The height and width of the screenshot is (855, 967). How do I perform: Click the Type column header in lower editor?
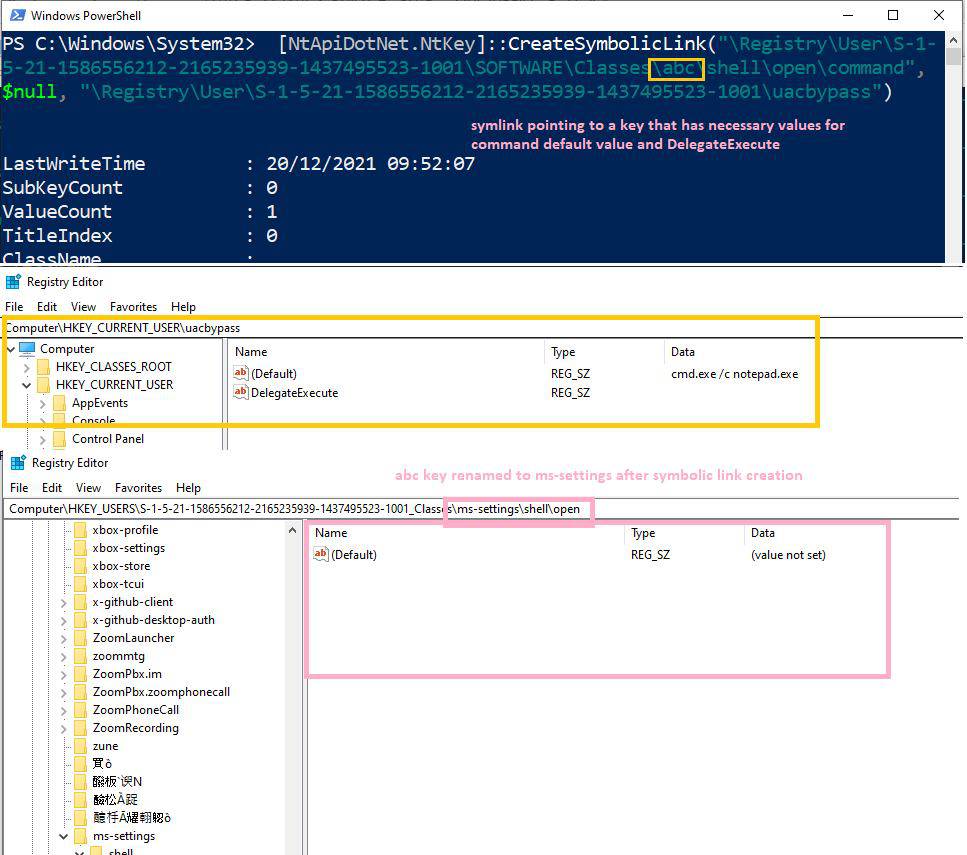click(642, 533)
